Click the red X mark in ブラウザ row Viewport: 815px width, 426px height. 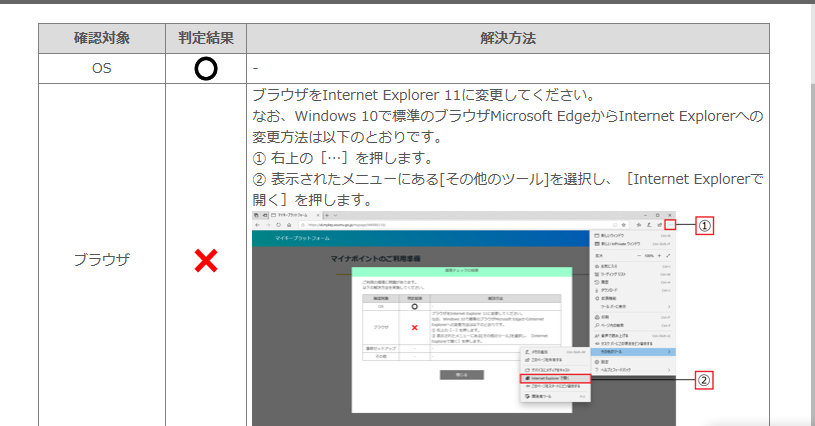point(206,260)
